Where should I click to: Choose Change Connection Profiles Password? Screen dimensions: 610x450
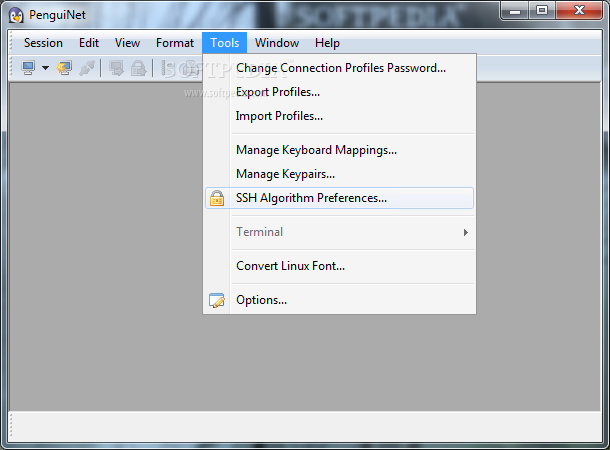(339, 68)
